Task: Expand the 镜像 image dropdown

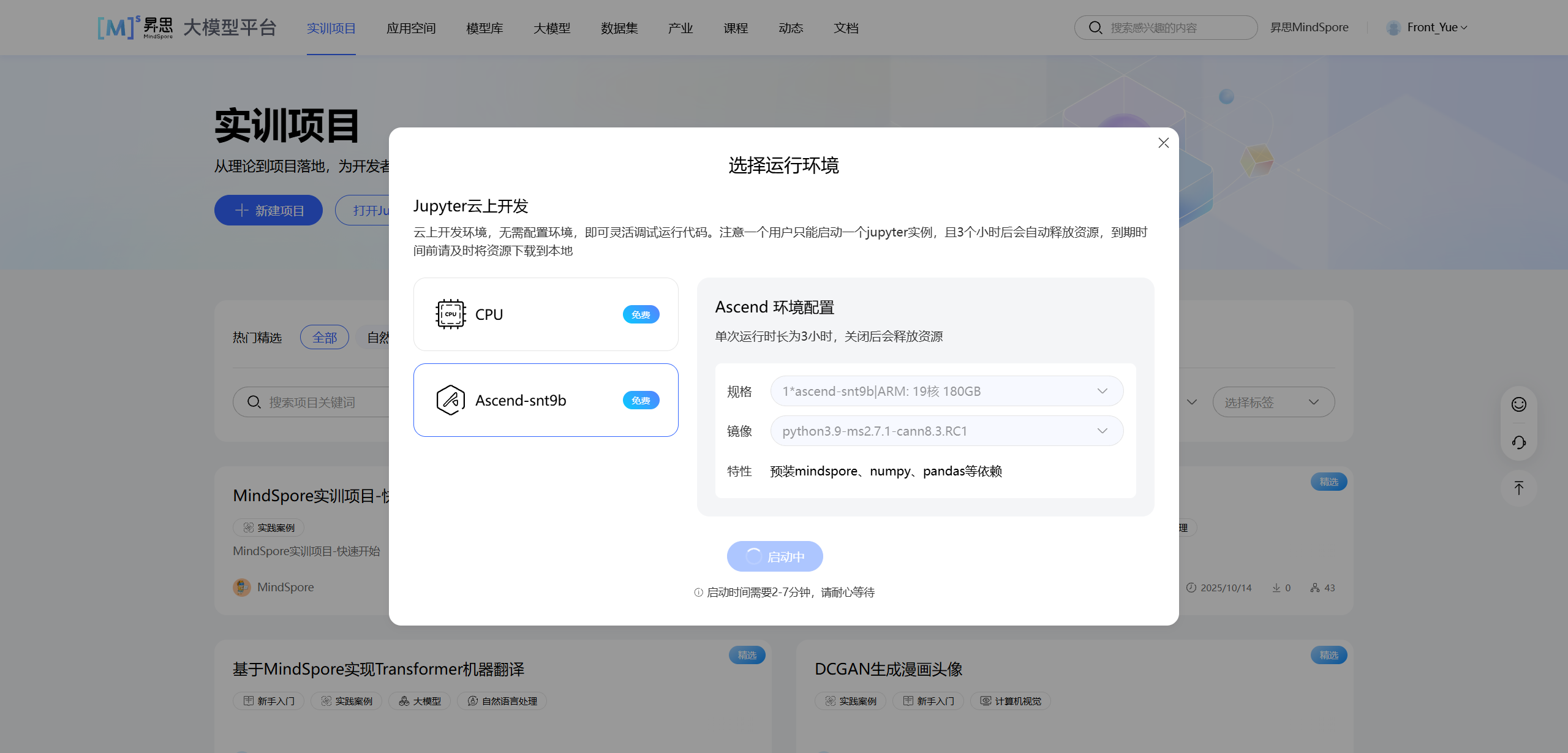Action: (x=946, y=431)
